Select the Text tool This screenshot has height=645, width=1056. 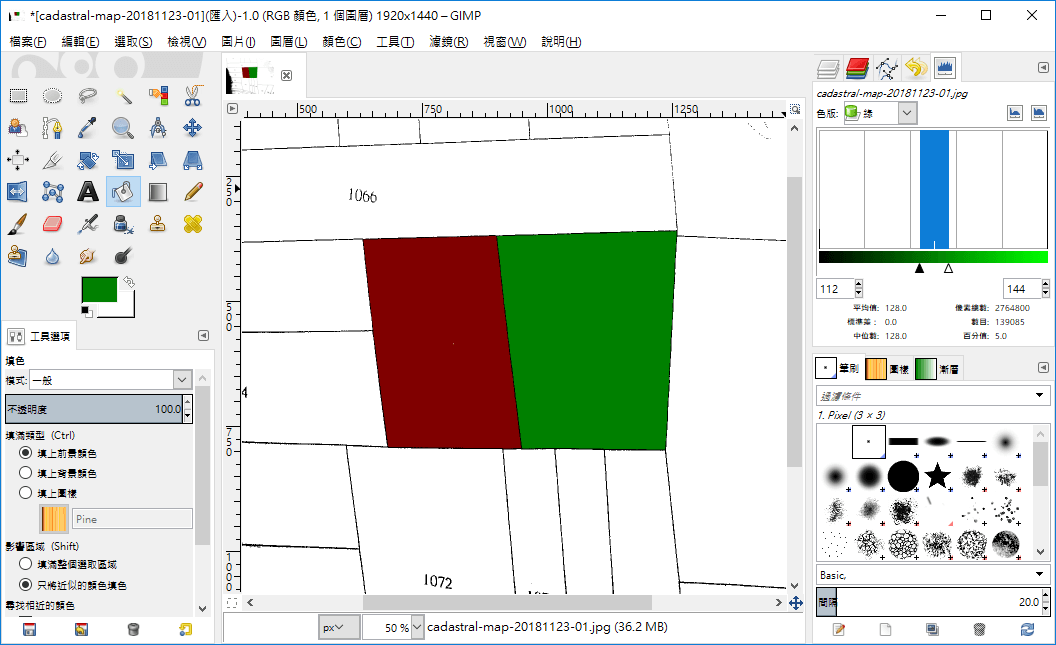(88, 191)
